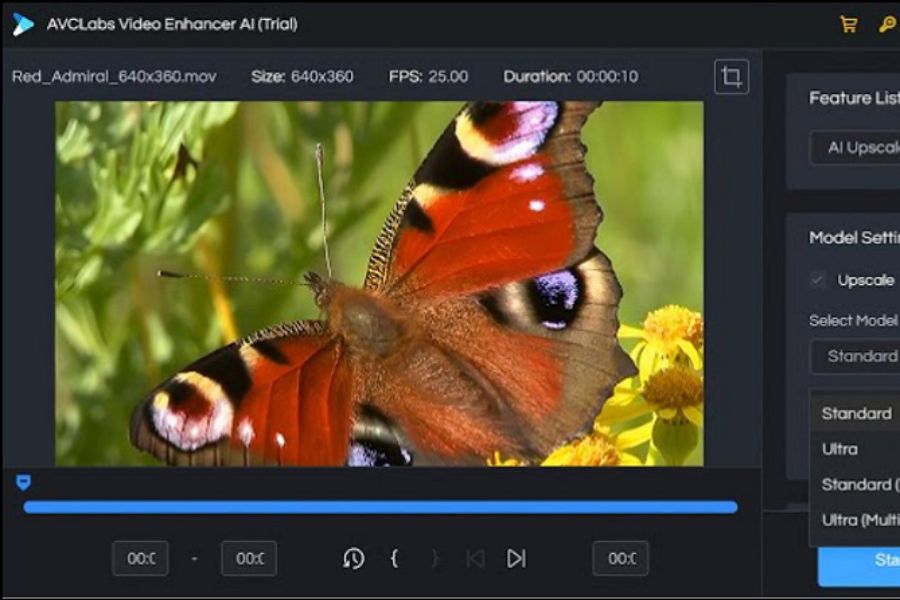900x600 pixels.
Task: Set trim end with right brace icon
Action: pos(434,558)
